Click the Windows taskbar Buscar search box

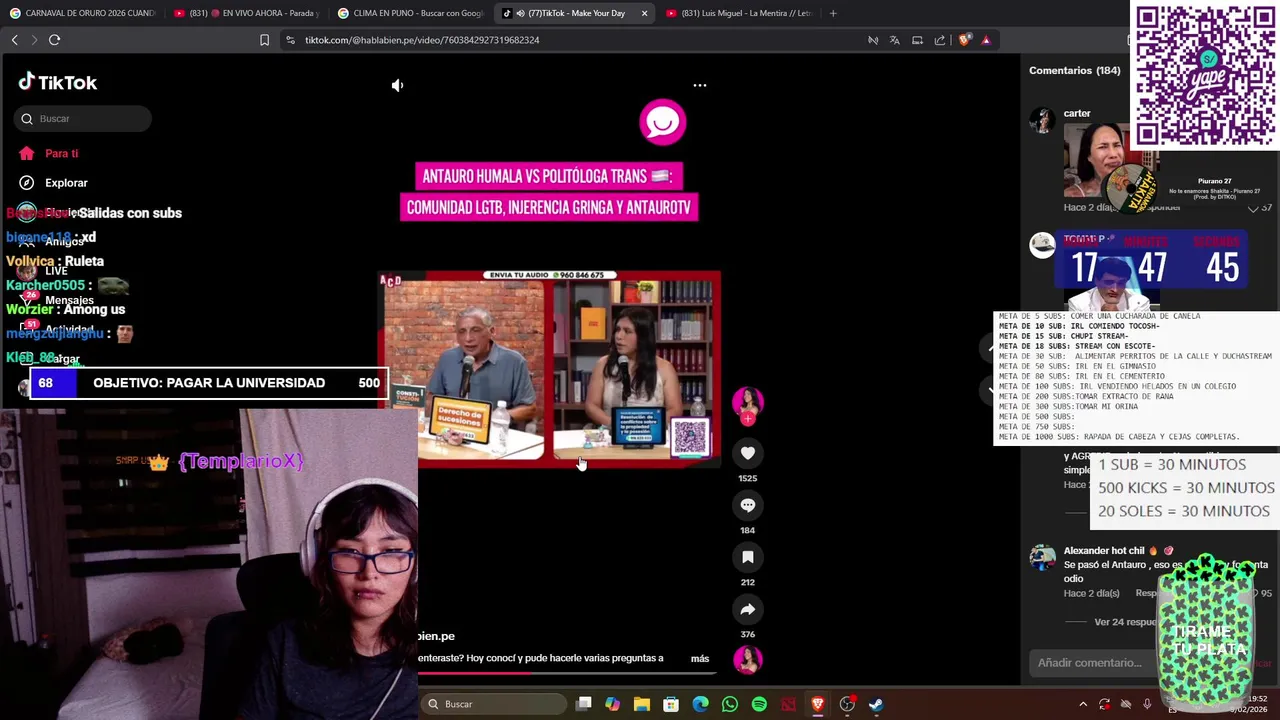click(x=493, y=704)
